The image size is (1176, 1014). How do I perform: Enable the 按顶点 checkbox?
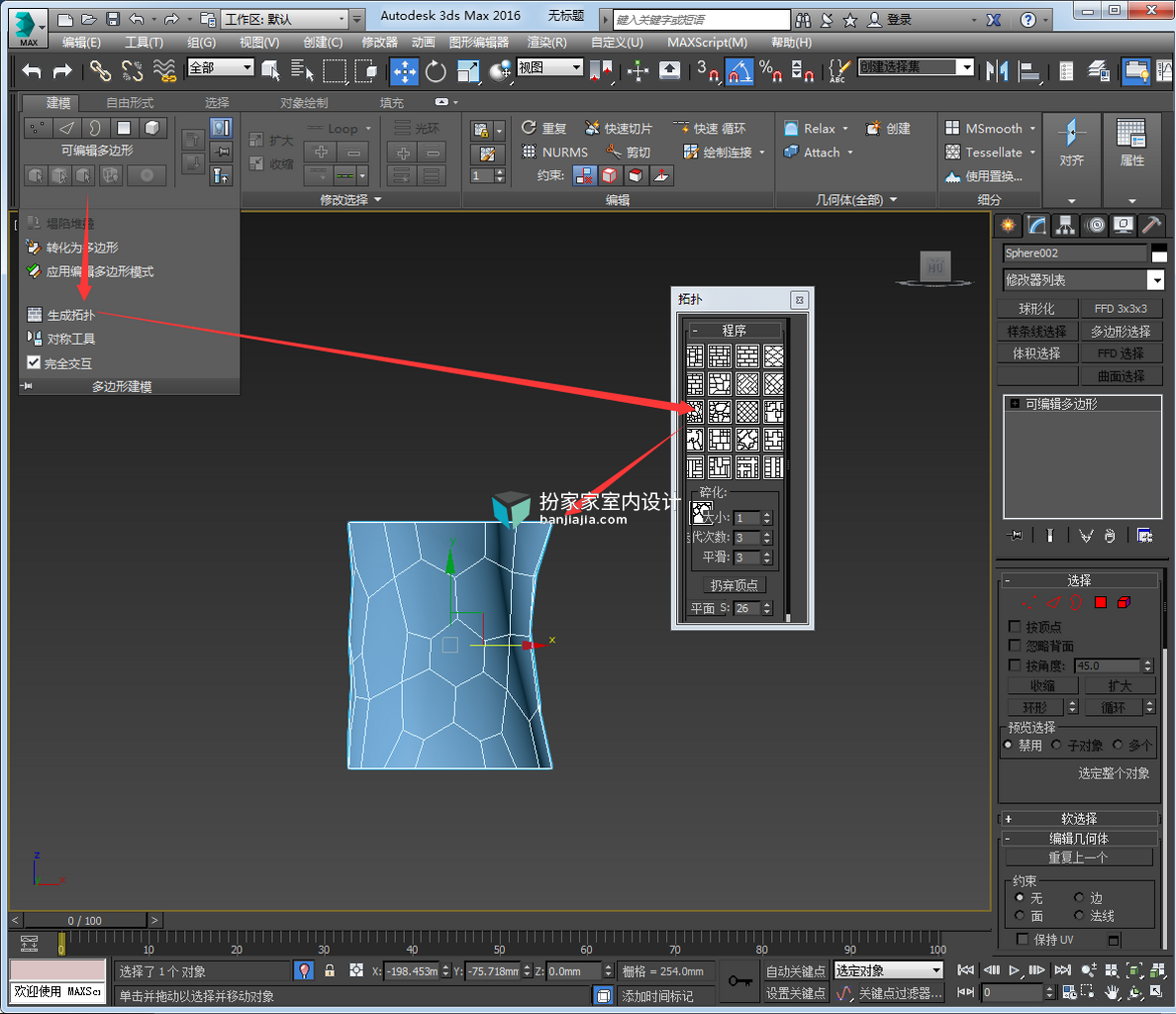(1015, 626)
